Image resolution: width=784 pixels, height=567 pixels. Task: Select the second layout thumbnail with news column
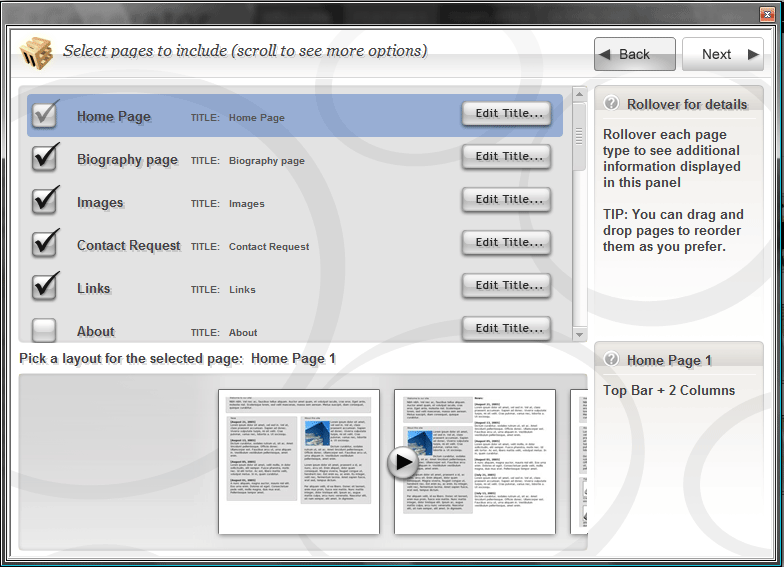click(475, 462)
